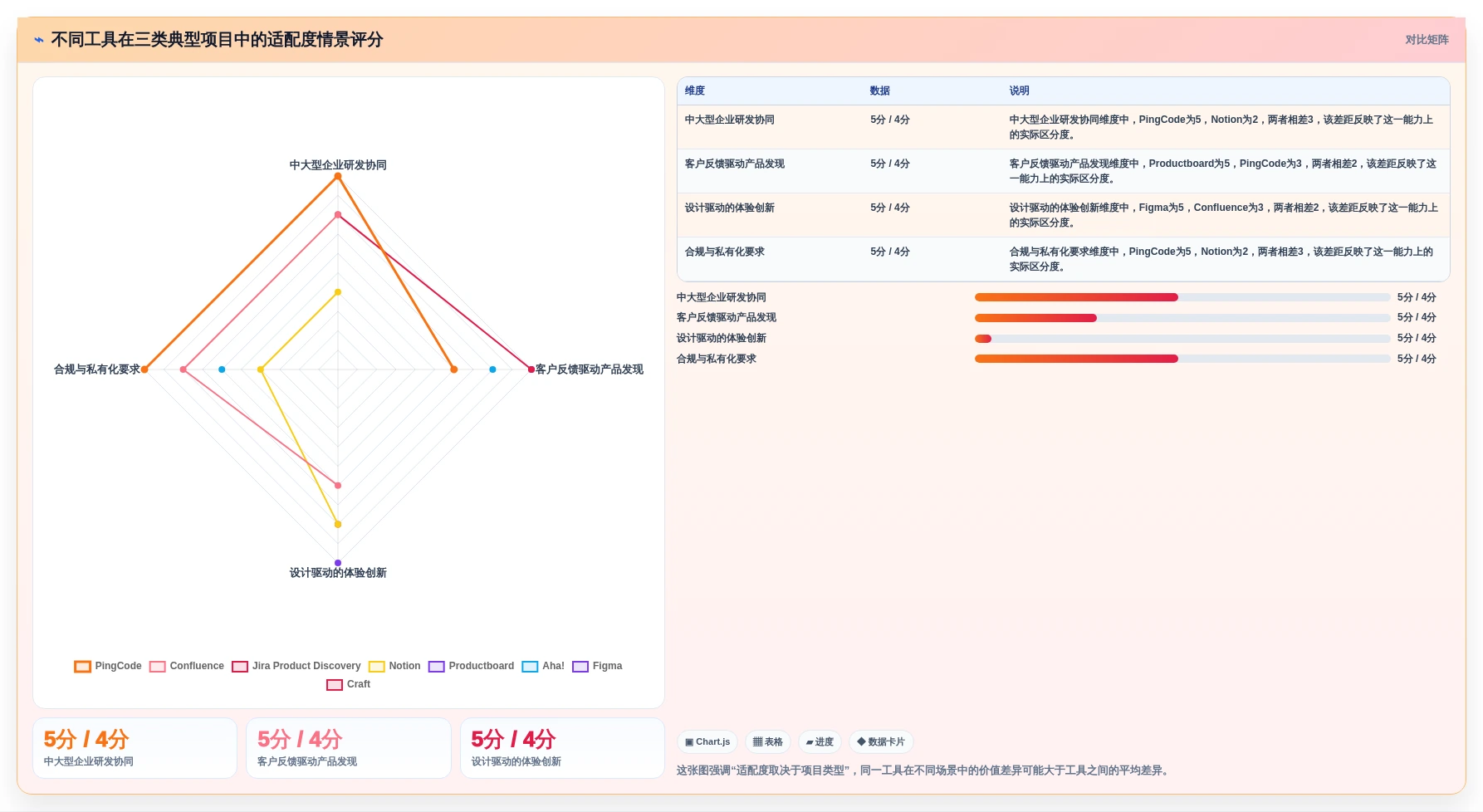The width and height of the screenshot is (1483, 812).
Task: Click the 对比矩阵 label in header
Action: (1427, 40)
